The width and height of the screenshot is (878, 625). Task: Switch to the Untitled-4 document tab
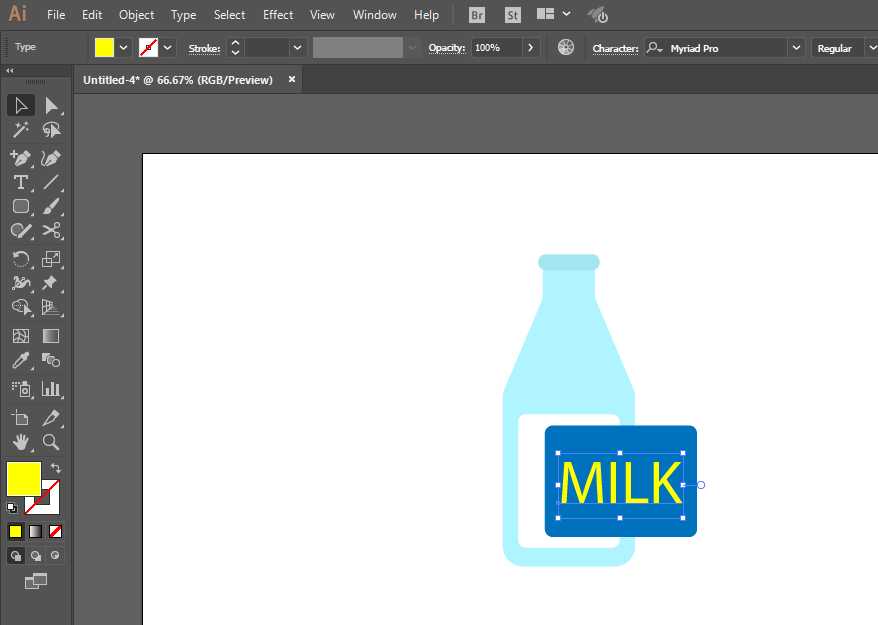(x=178, y=80)
